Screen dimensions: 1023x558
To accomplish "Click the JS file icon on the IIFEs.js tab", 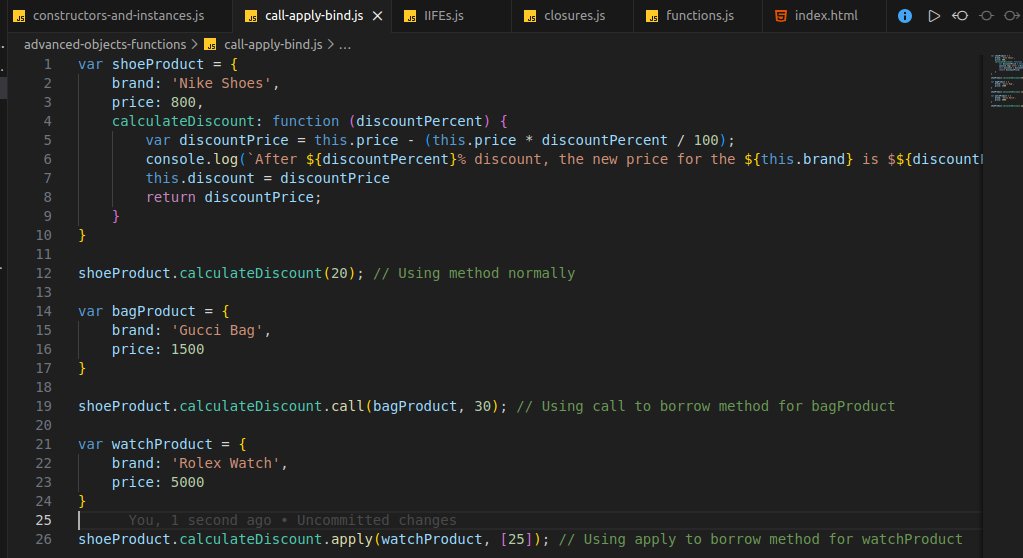I will (x=410, y=16).
